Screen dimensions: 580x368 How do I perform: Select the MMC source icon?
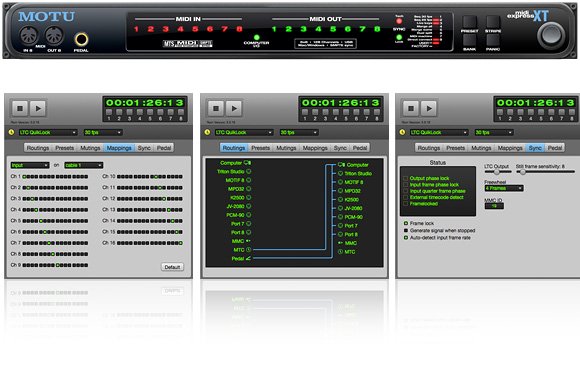click(x=248, y=241)
